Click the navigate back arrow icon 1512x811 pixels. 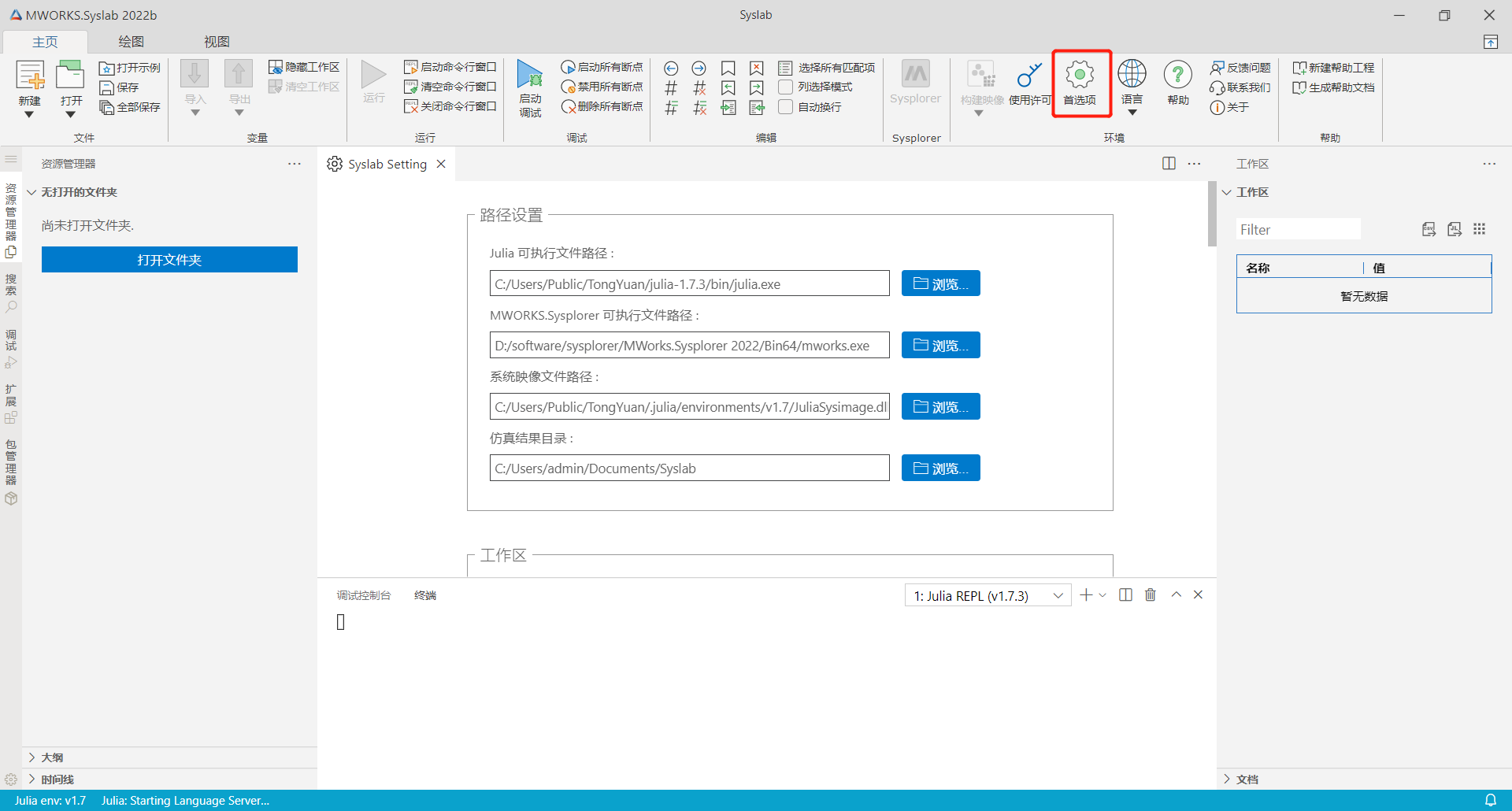671,69
